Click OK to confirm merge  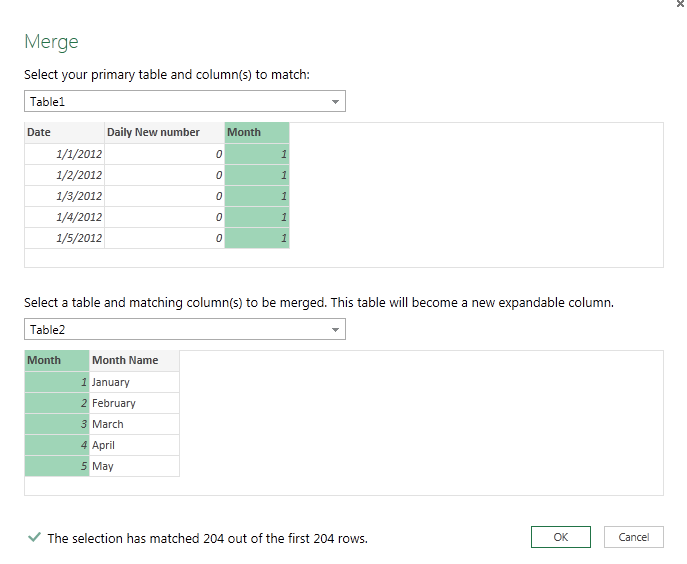pyautogui.click(x=561, y=537)
